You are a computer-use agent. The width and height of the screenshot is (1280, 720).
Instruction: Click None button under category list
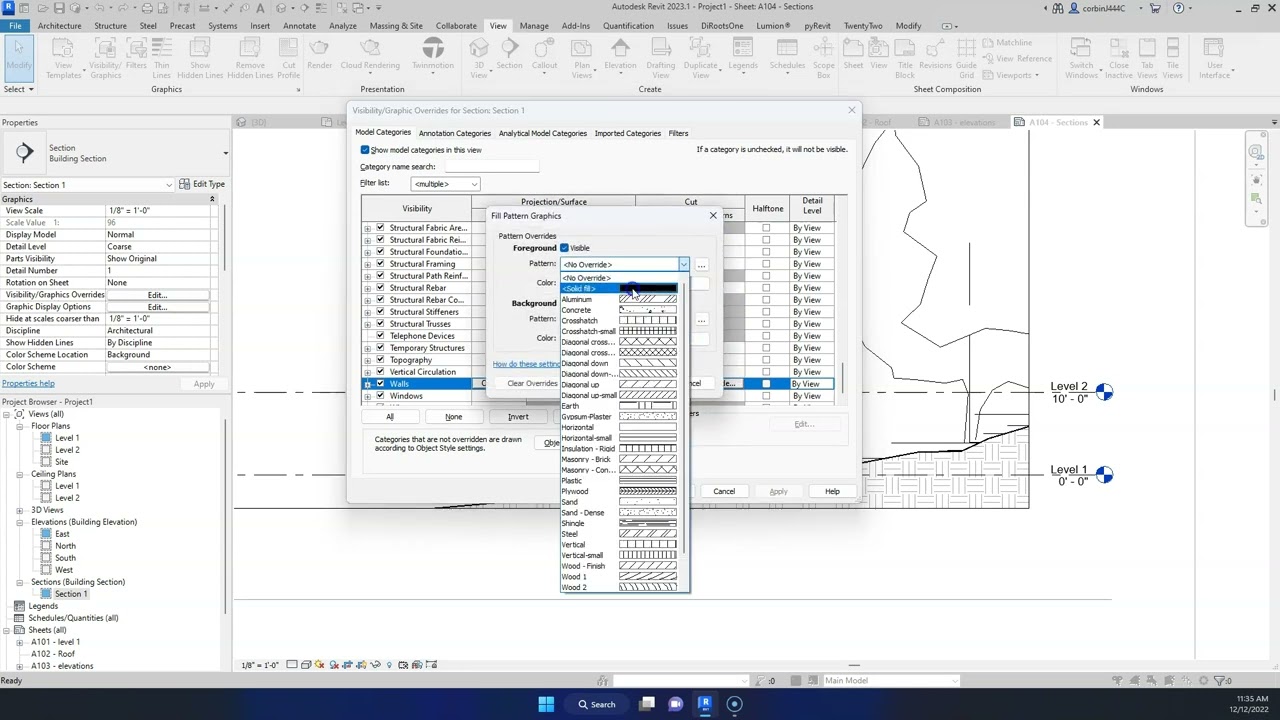[x=454, y=417]
